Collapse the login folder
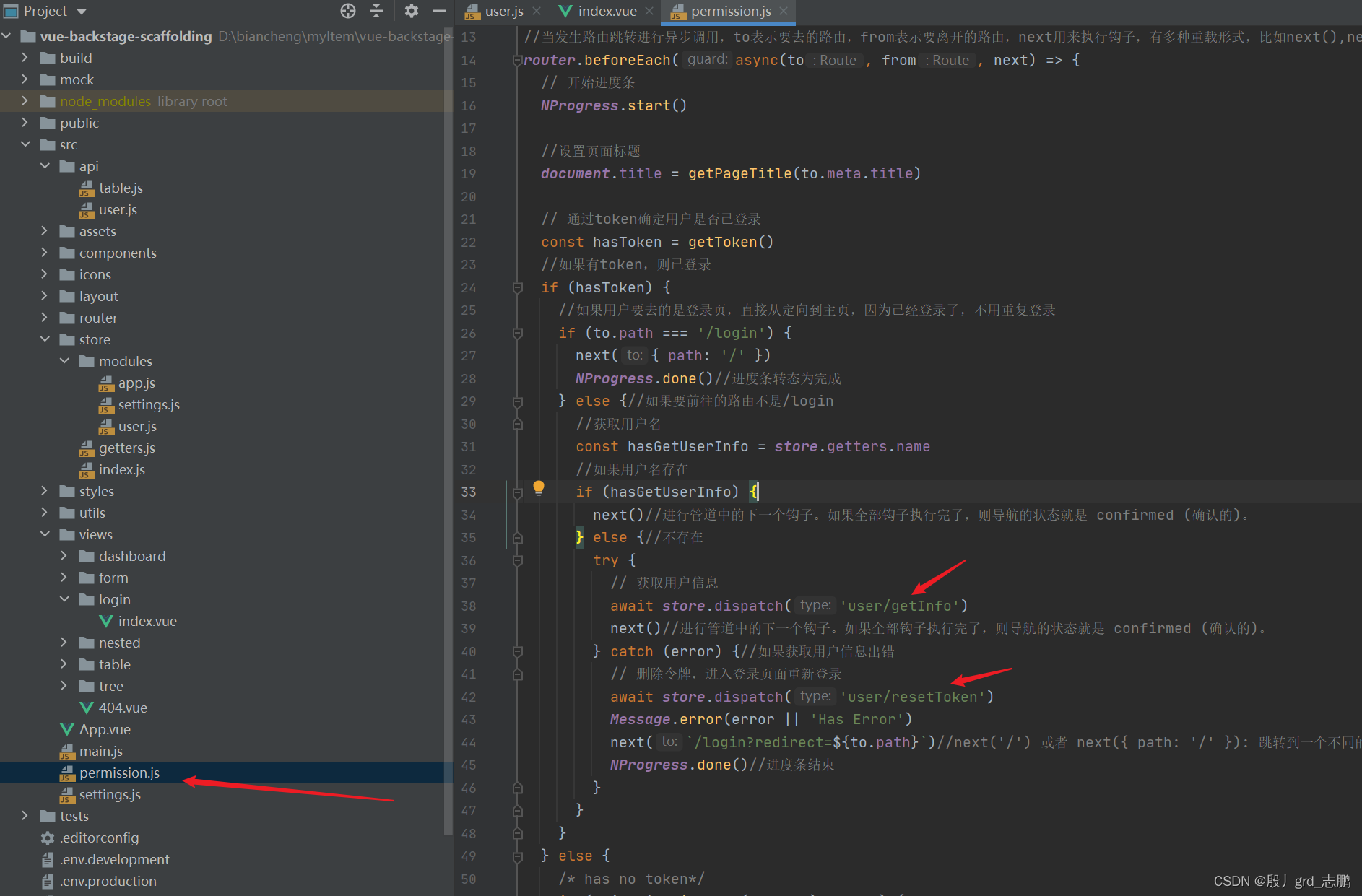This screenshot has width=1362, height=896. pos(64,599)
